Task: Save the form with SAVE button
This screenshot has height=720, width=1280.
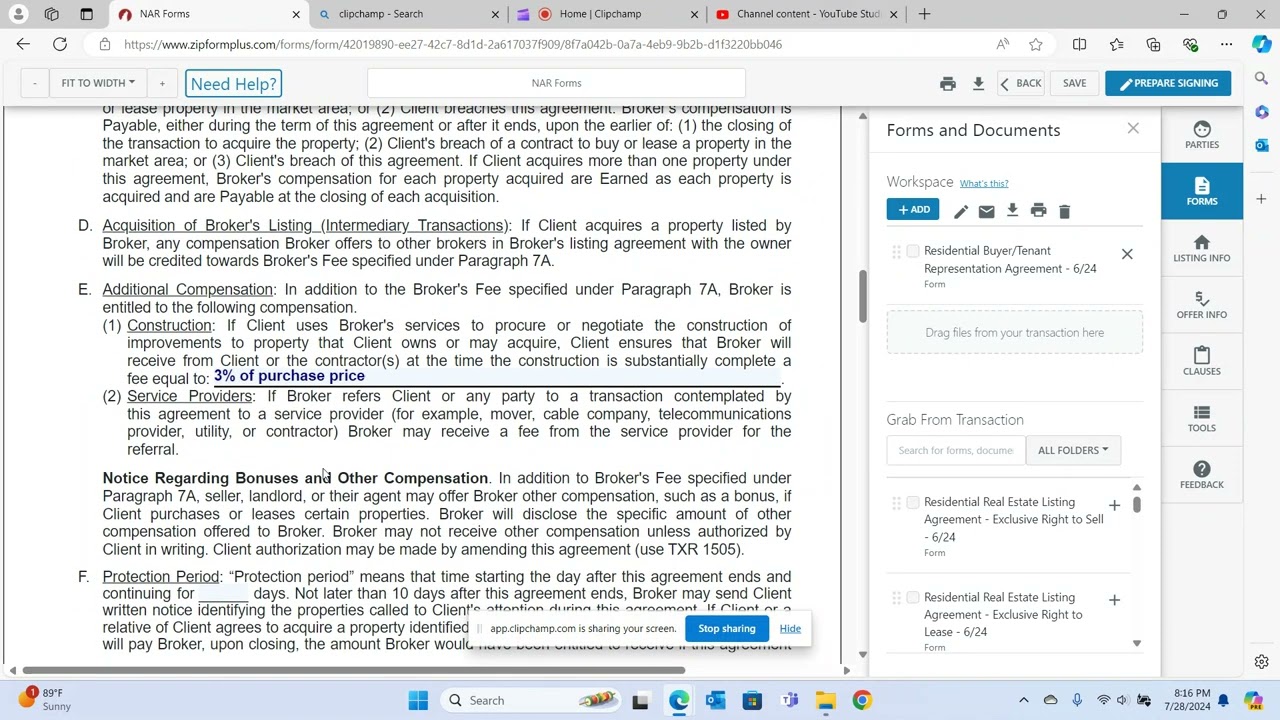Action: click(1074, 83)
